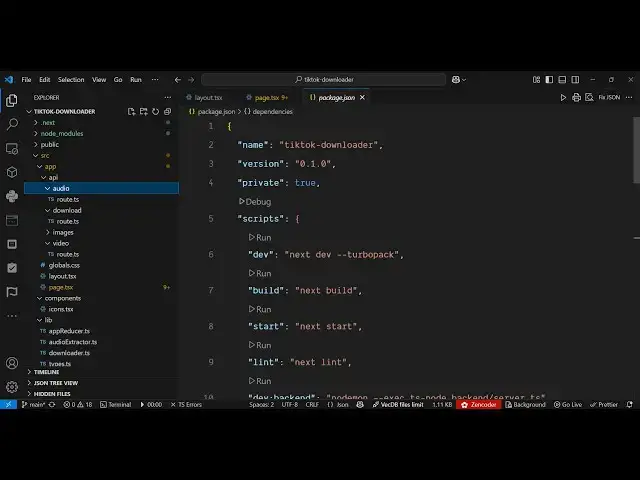Open the Explorer view in activity bar

(12, 100)
